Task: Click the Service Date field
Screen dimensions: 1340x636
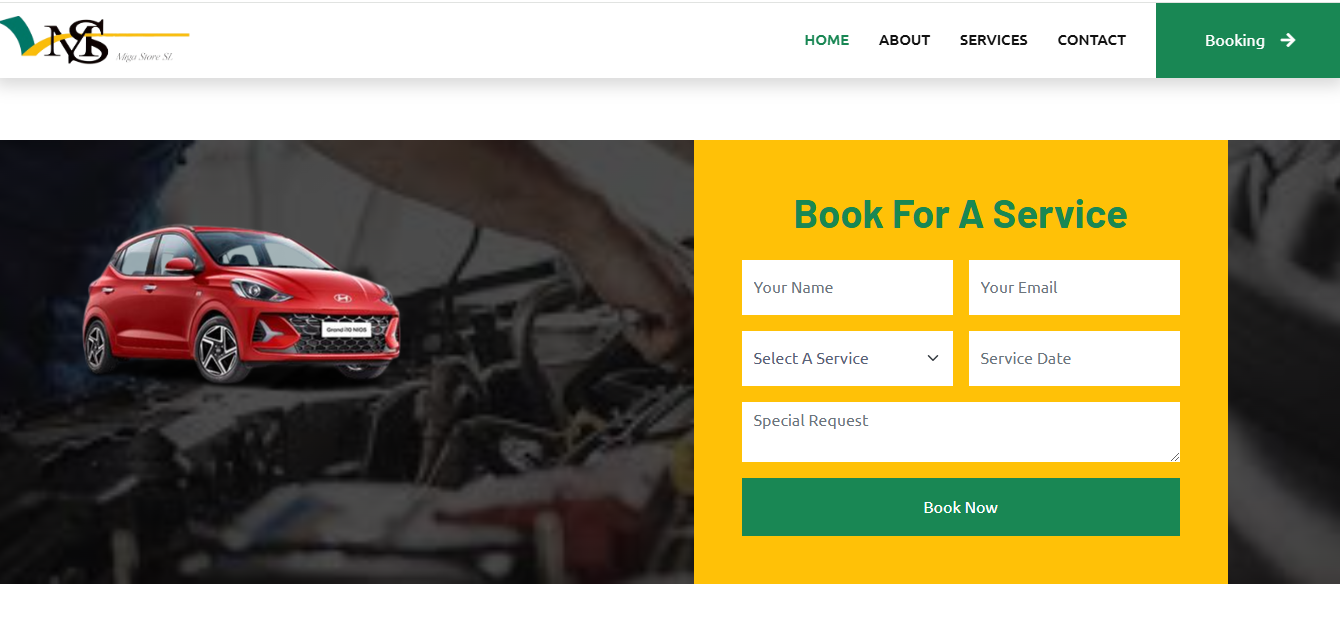Action: pyautogui.click(x=1074, y=358)
